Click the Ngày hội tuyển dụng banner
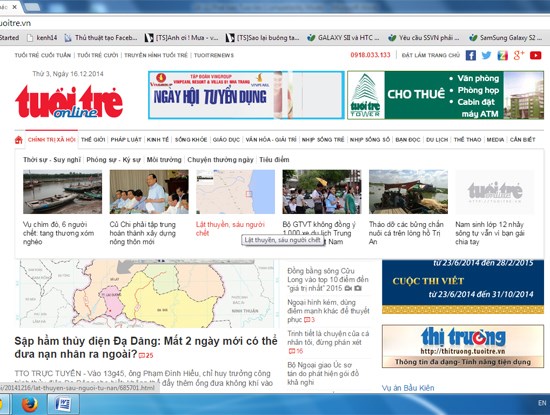The image size is (550, 415). coord(246,95)
